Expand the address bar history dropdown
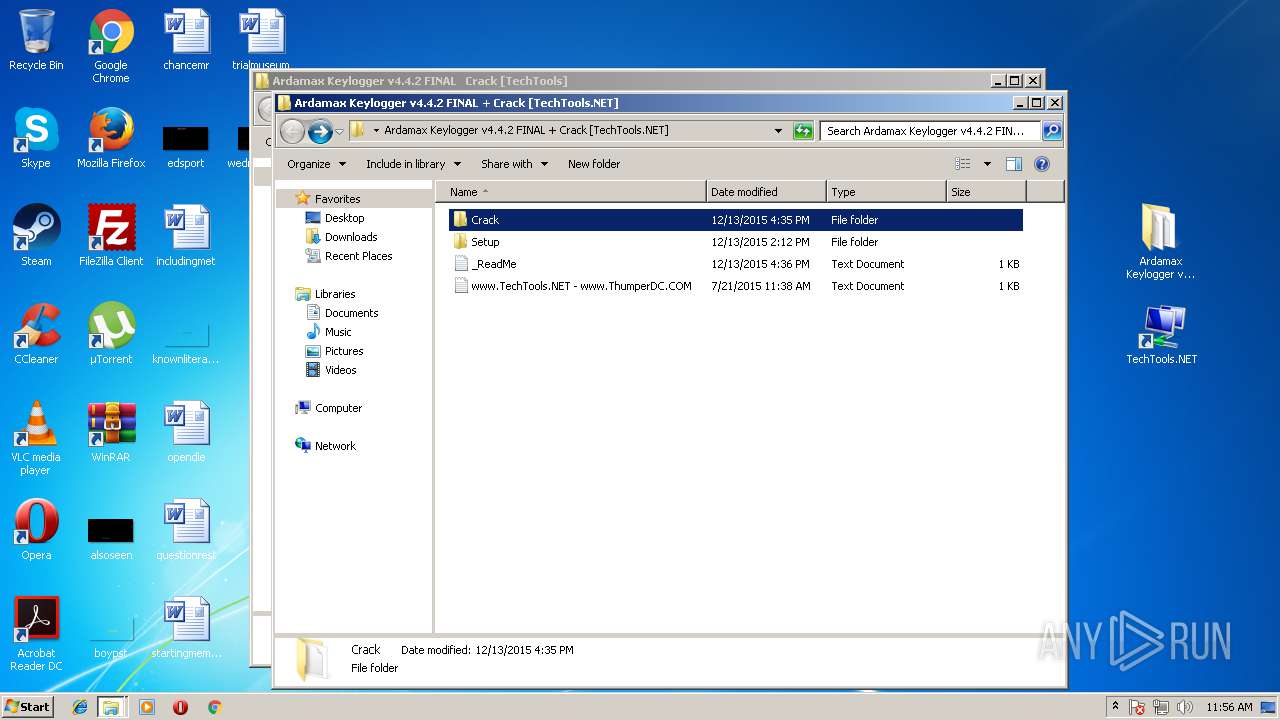The height and width of the screenshot is (720, 1280). coord(778,131)
